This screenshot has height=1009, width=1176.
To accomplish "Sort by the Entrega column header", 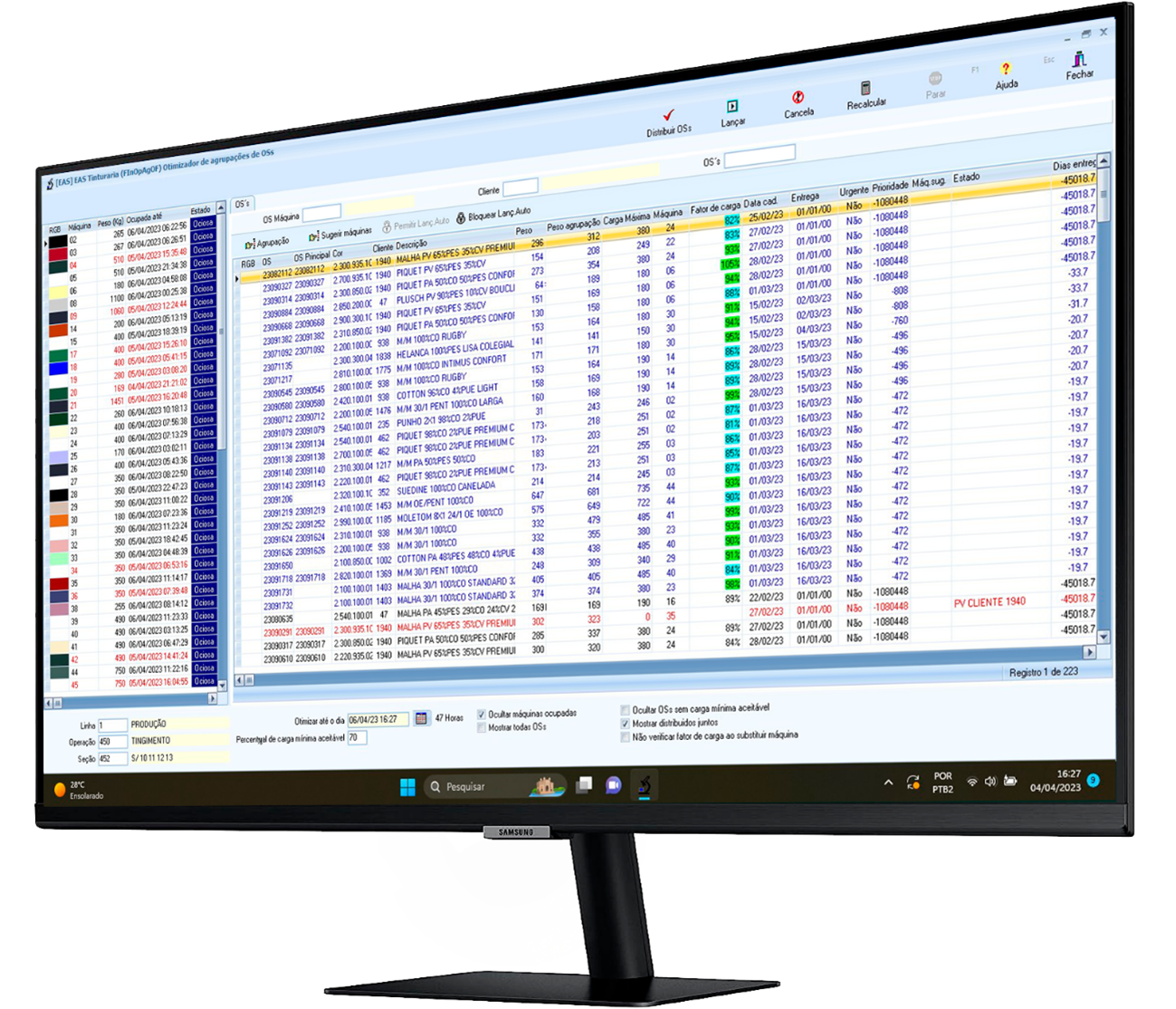I will 805,197.
